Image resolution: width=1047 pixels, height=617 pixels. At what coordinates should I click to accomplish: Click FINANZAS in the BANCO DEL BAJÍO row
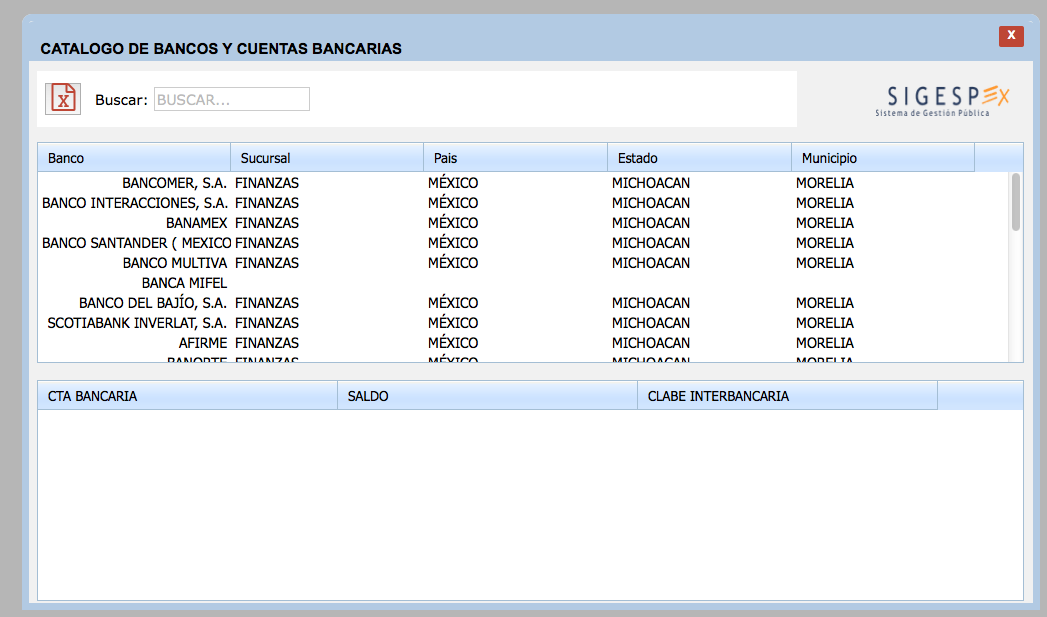tap(267, 303)
